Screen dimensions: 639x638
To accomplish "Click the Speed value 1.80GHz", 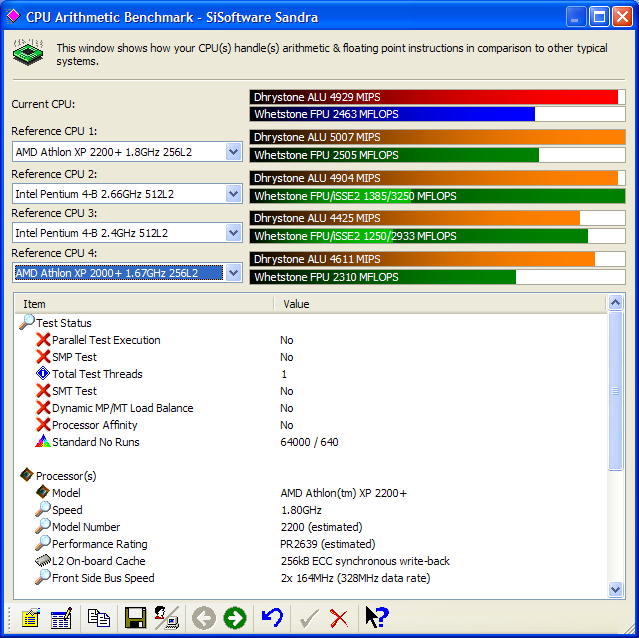I will tap(301, 510).
